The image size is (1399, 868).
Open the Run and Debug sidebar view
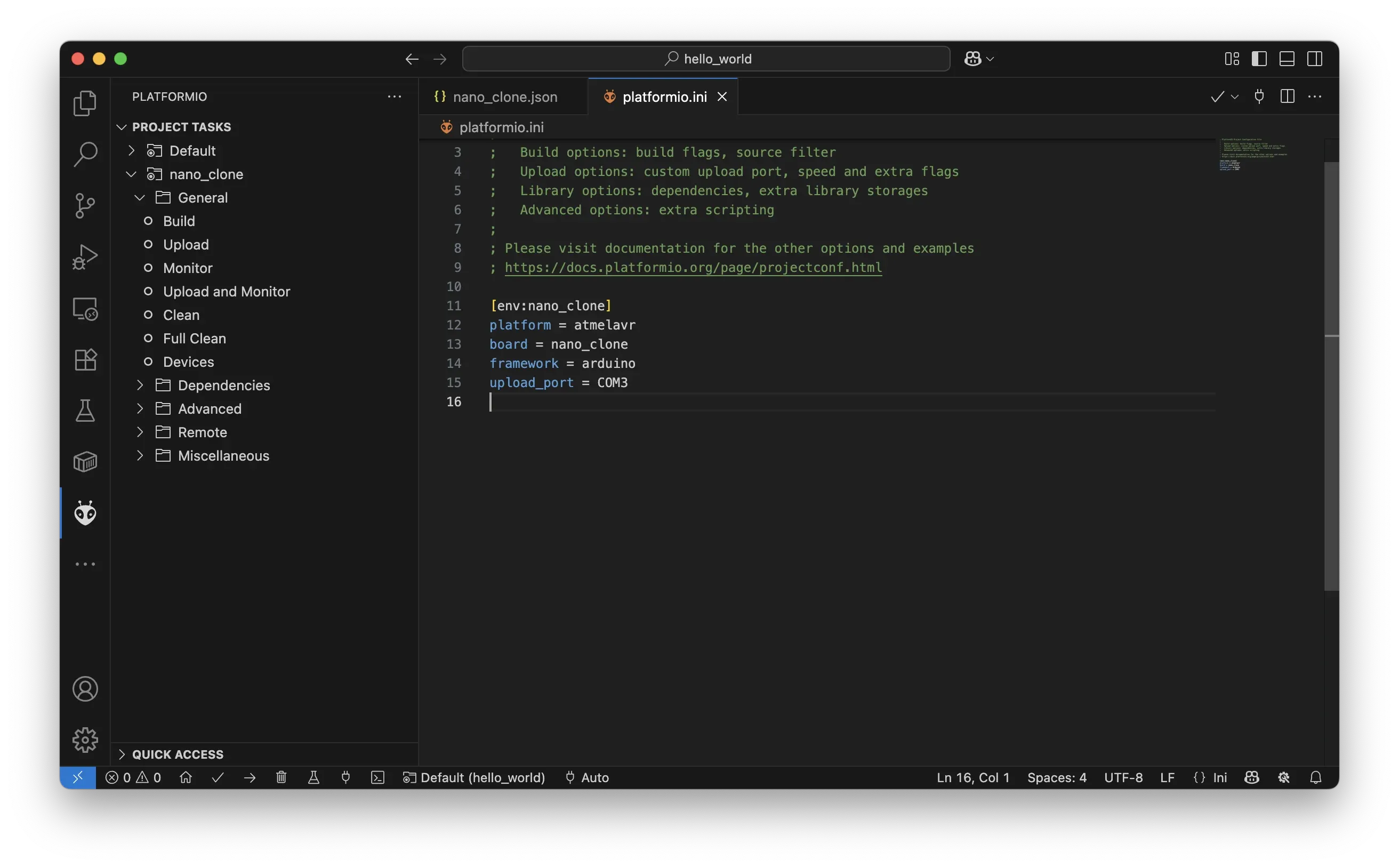coord(85,256)
